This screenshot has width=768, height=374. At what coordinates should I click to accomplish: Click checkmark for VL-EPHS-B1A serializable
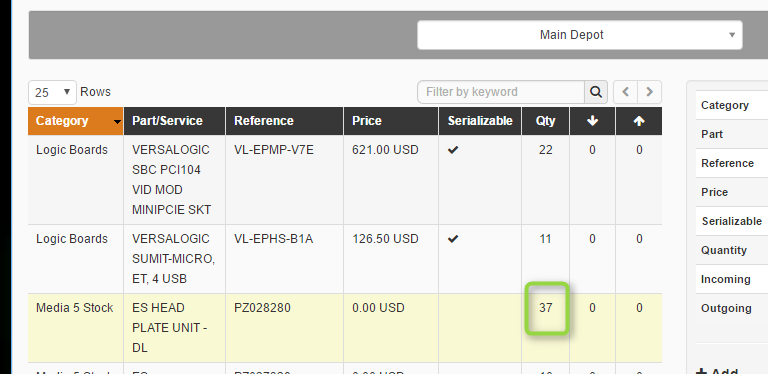tap(453, 239)
